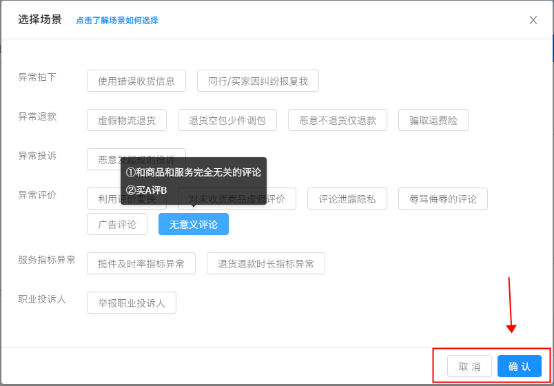Image resolution: width=554 pixels, height=386 pixels.
Task: Select the 广告评论 option
Action: click(x=117, y=224)
